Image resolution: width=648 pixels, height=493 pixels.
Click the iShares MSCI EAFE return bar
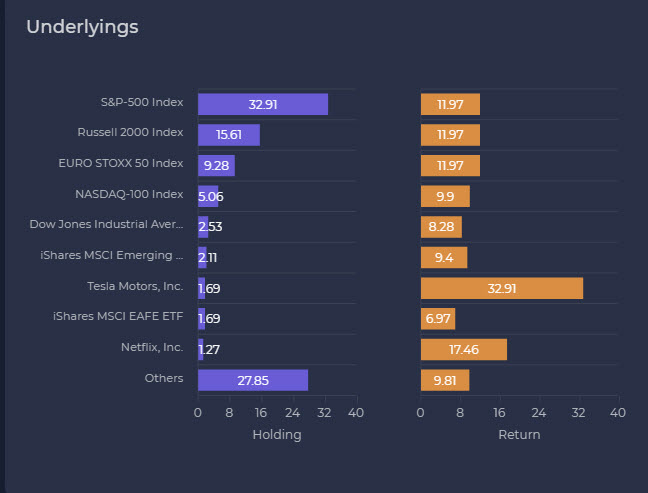click(438, 319)
